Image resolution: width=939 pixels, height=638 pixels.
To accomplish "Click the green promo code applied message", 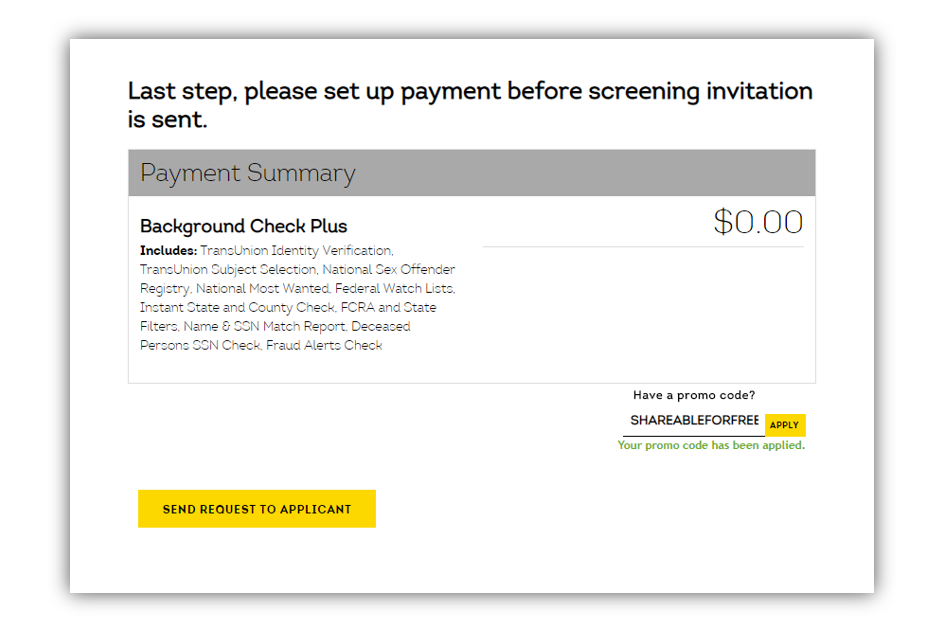I will coord(711,445).
